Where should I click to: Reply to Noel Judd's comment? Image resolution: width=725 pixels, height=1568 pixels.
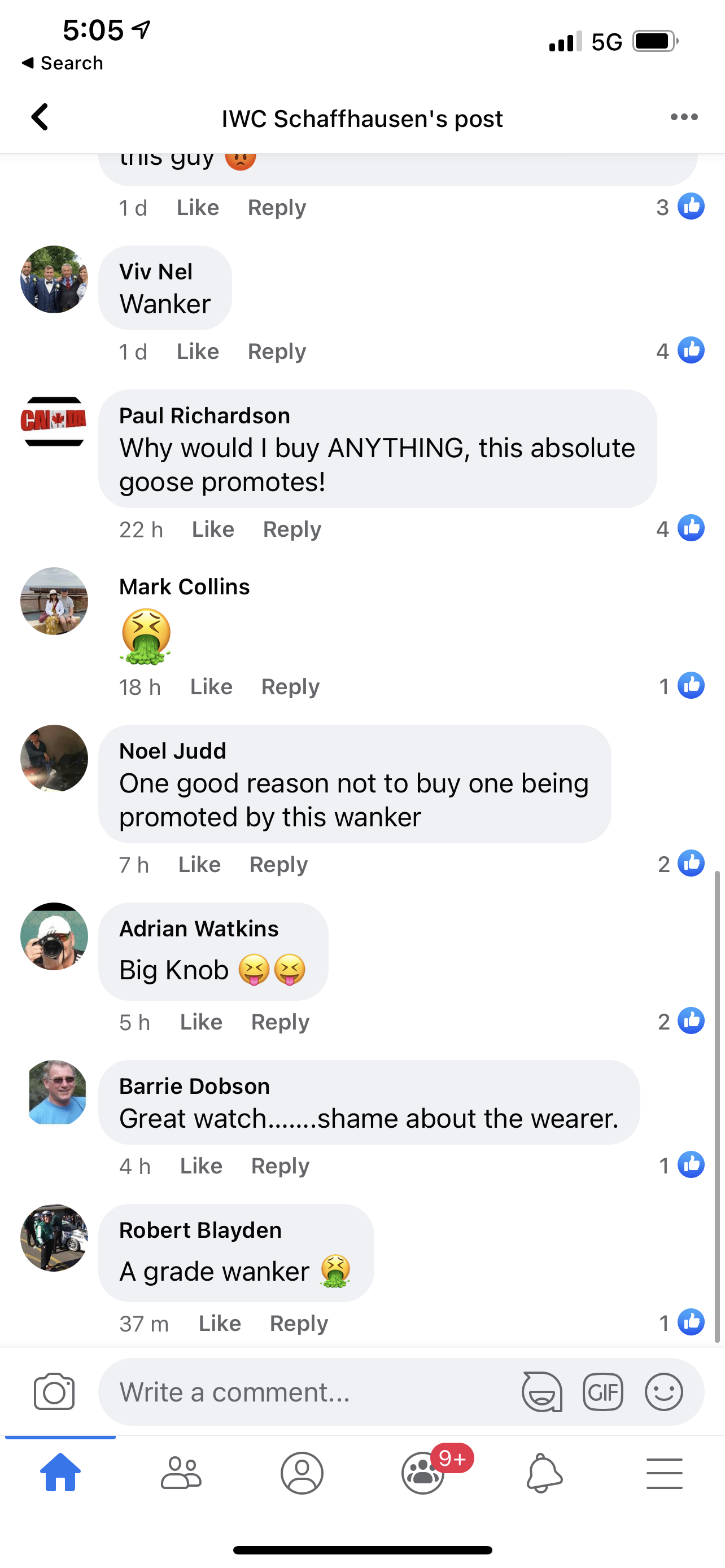click(x=279, y=865)
